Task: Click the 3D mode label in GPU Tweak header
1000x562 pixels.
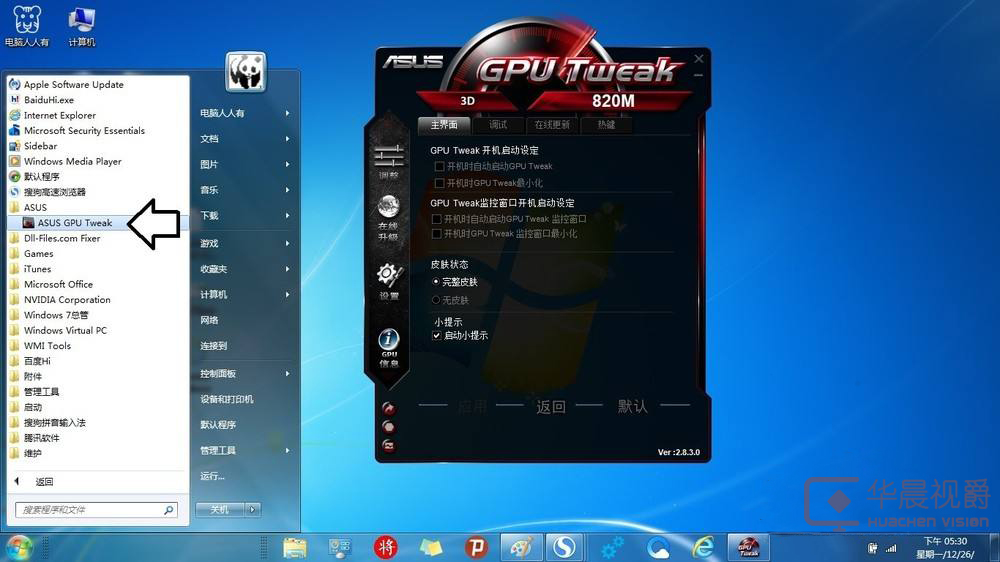Action: point(467,101)
